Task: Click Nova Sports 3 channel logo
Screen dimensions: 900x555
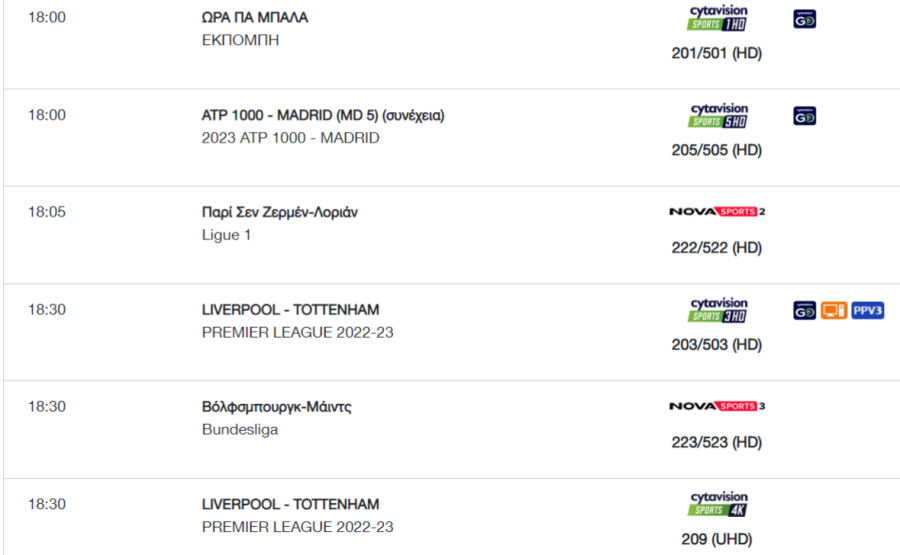Action: click(717, 406)
